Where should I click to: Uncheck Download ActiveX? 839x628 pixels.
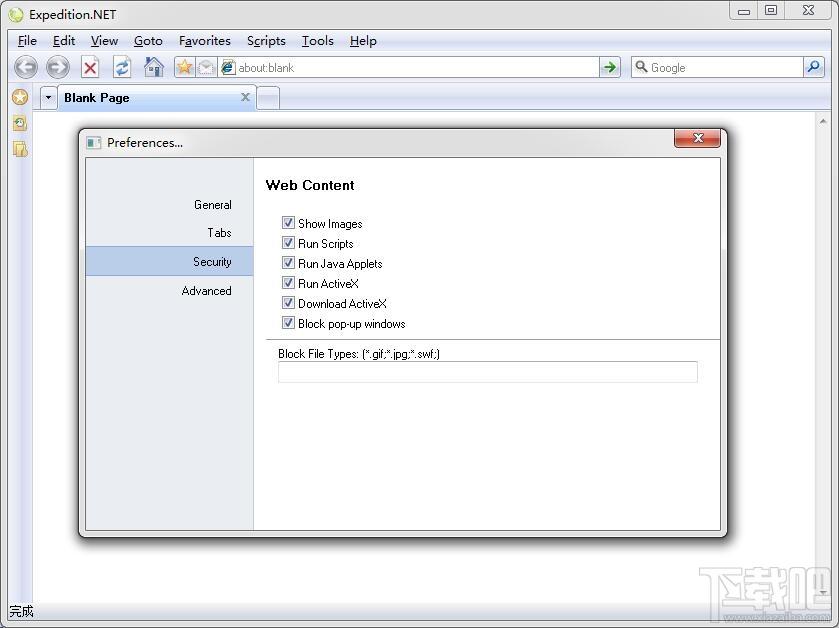pyautogui.click(x=288, y=303)
